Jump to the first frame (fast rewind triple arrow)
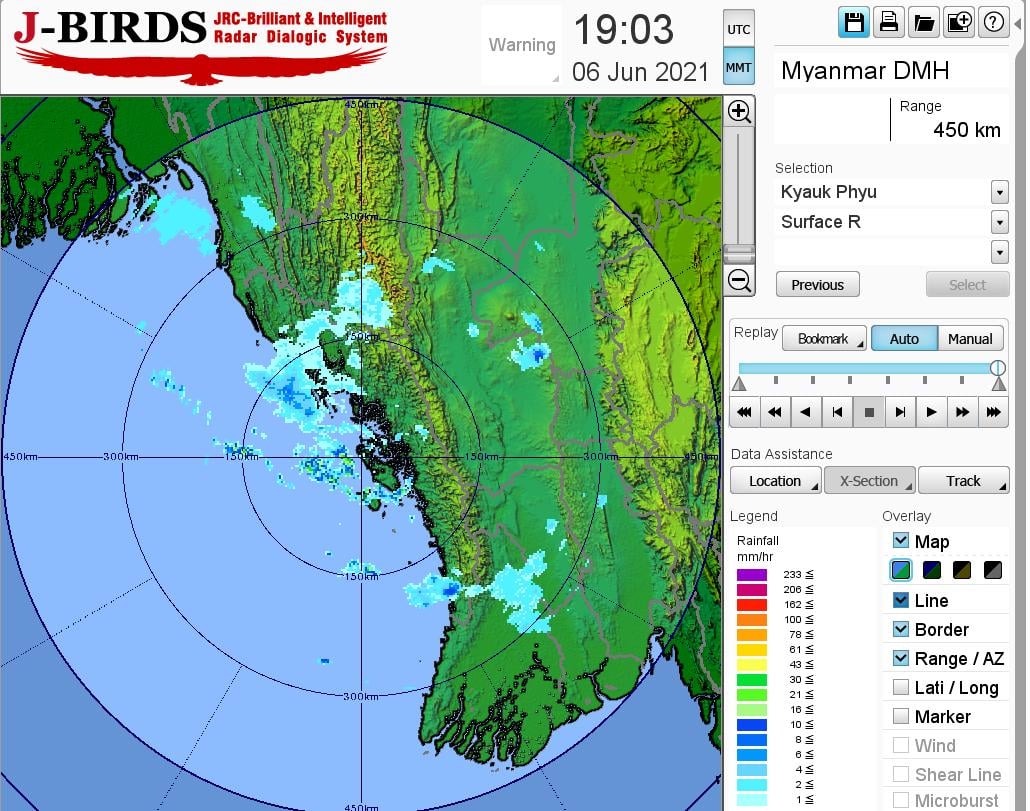 point(744,411)
